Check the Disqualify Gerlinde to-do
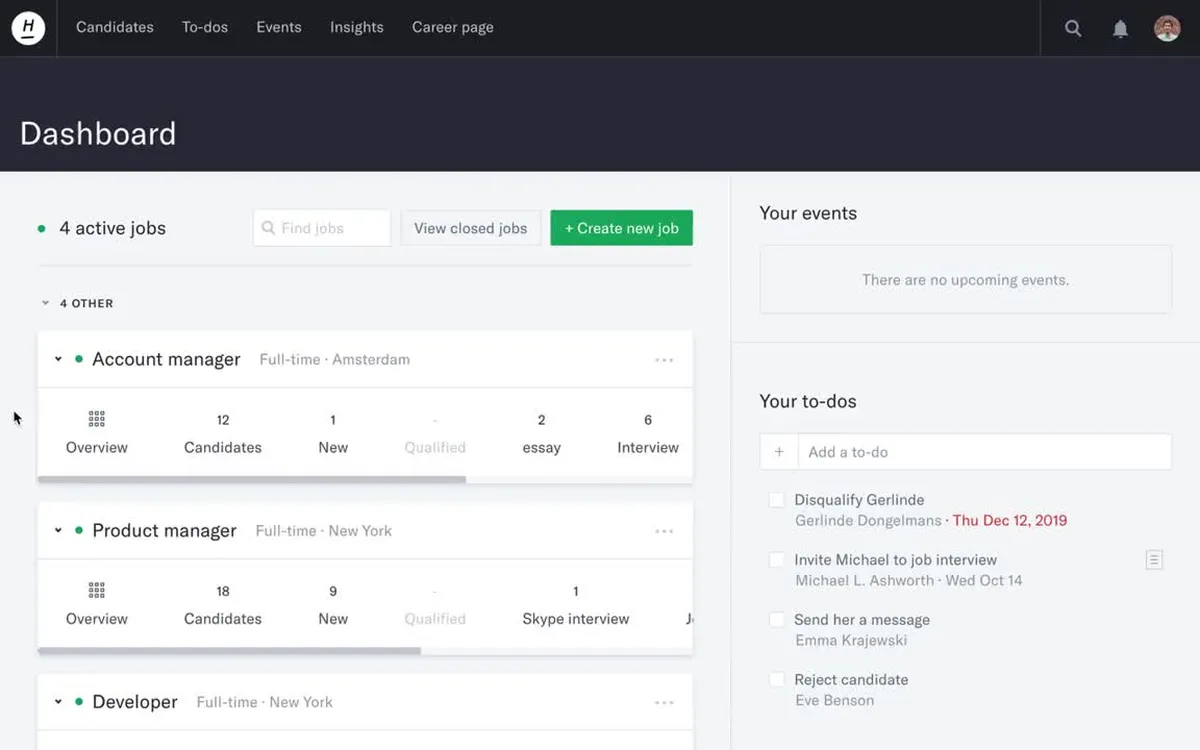This screenshot has height=750, width=1200. click(776, 500)
